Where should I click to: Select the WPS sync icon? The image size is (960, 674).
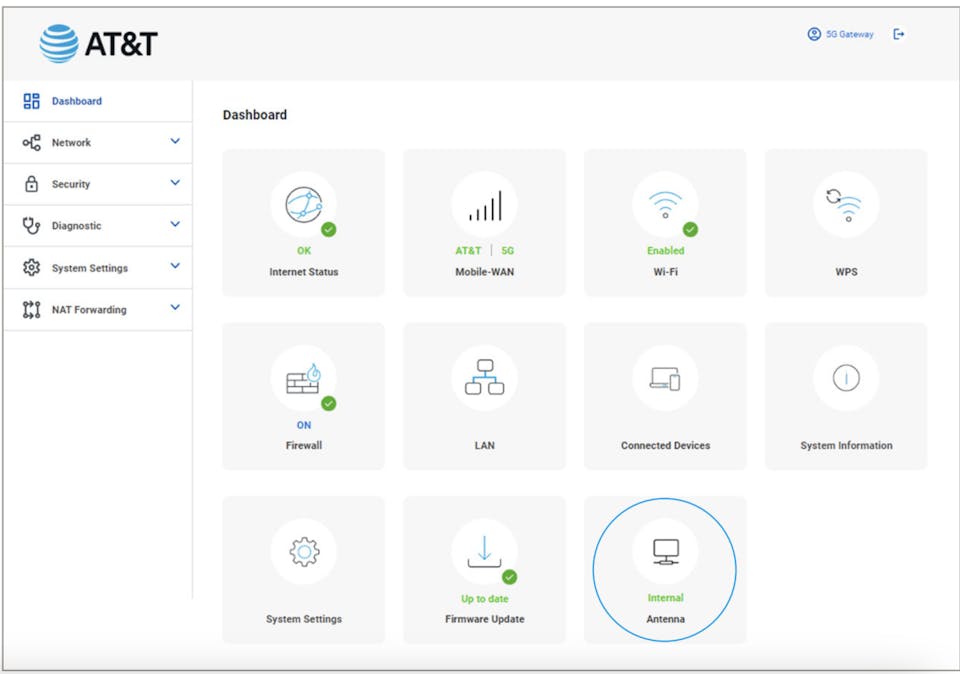pyautogui.click(x=846, y=204)
